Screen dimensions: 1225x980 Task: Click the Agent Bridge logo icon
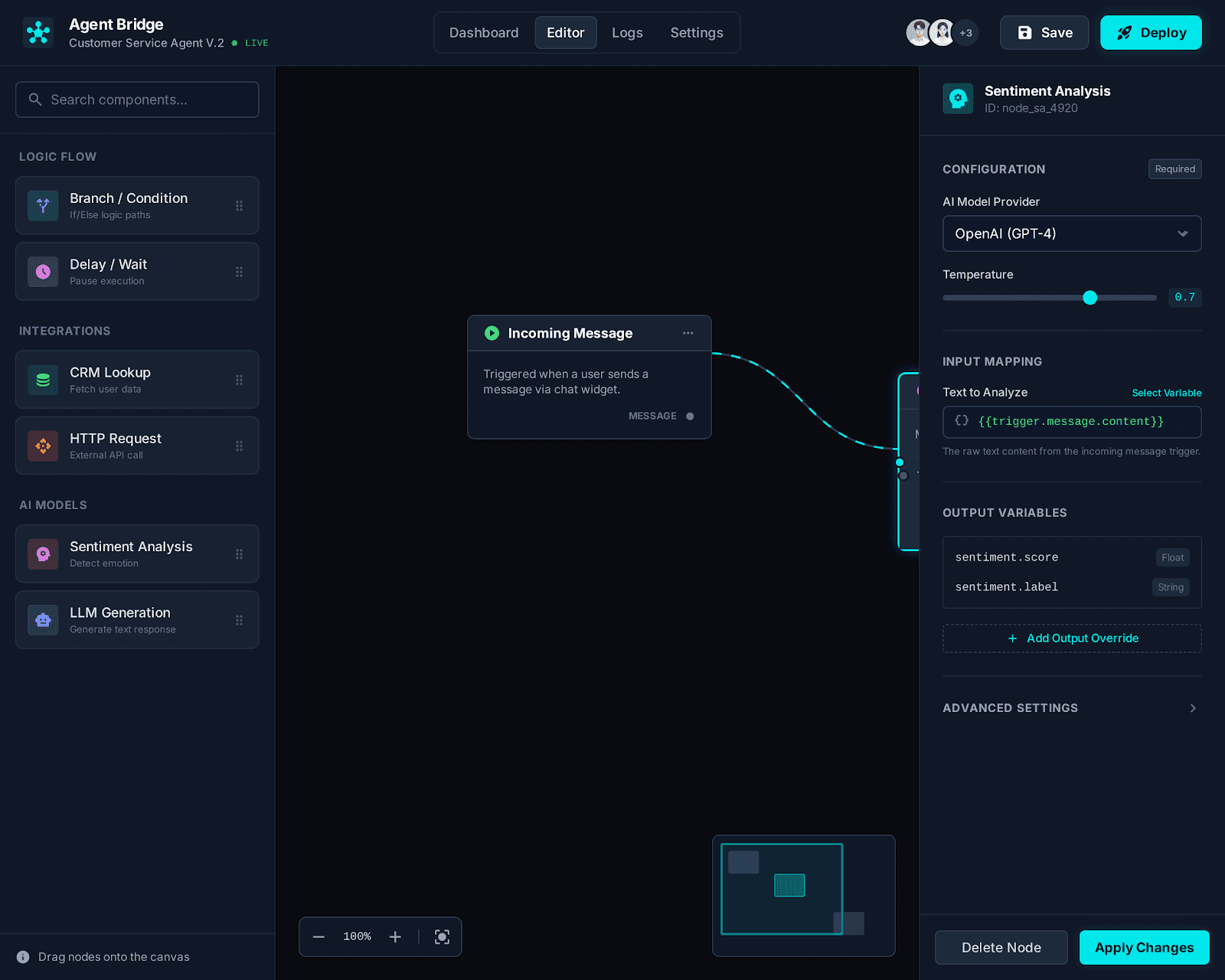38,33
